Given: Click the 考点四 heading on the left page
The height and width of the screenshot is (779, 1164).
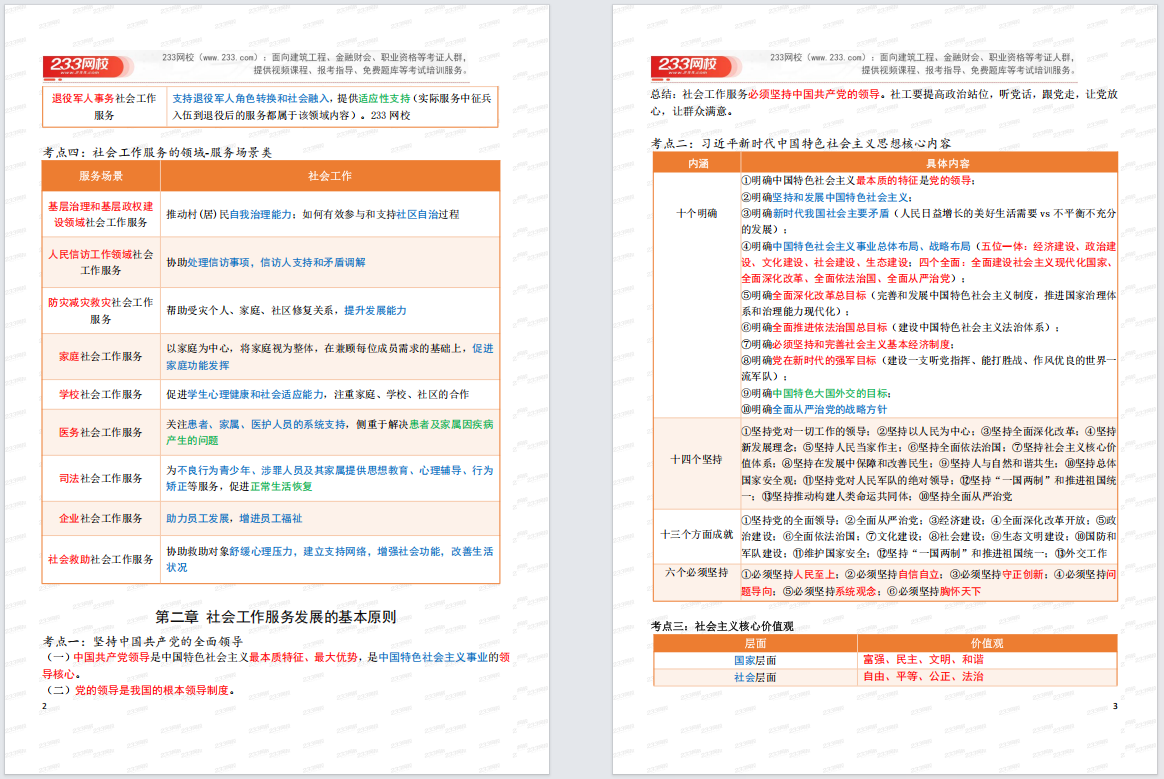Looking at the screenshot, I should (x=157, y=152).
